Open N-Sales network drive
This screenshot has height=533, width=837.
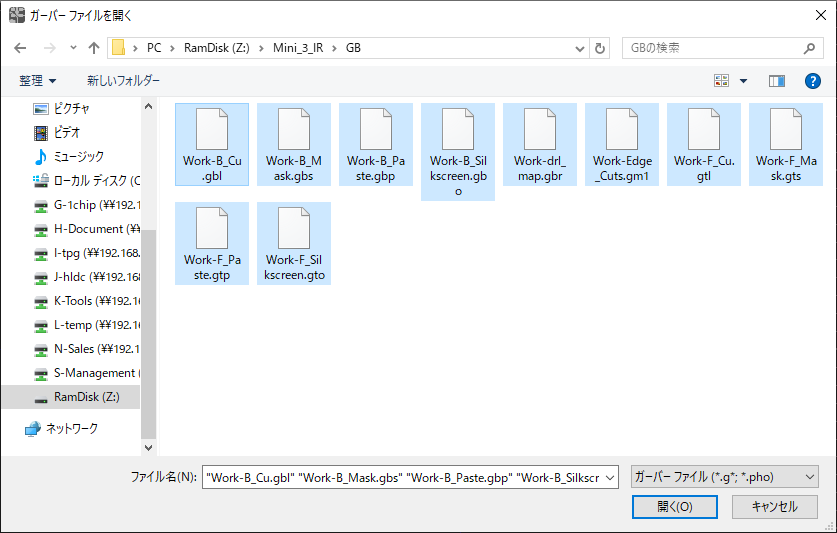pyautogui.click(x=86, y=349)
